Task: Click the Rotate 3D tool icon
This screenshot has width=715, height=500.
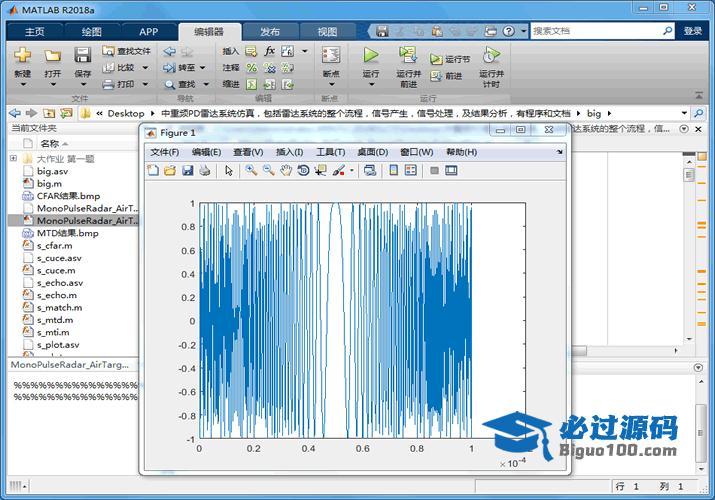Action: click(x=303, y=171)
